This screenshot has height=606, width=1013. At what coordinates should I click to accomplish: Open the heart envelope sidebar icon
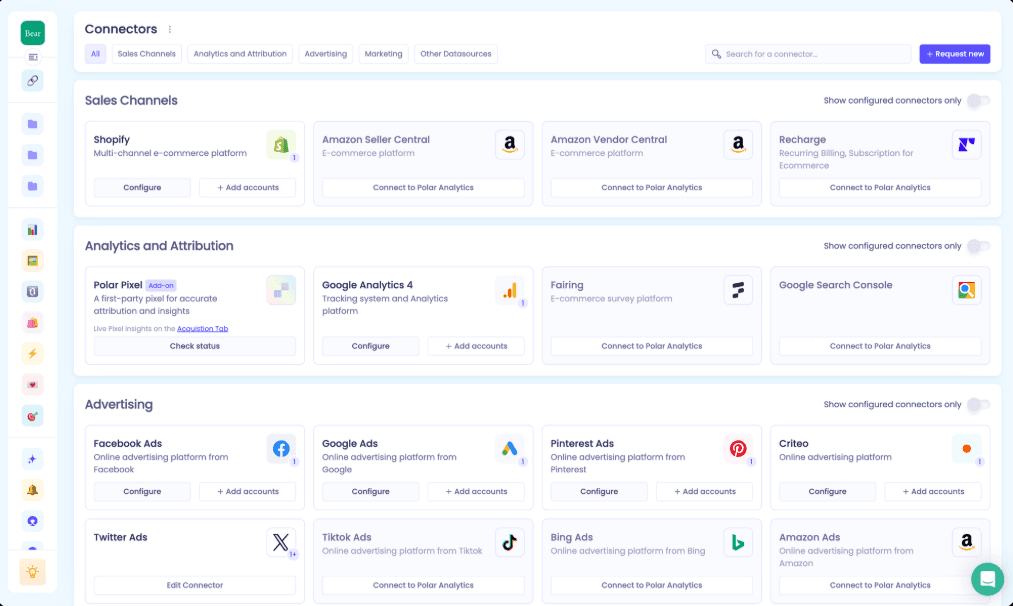(32, 384)
